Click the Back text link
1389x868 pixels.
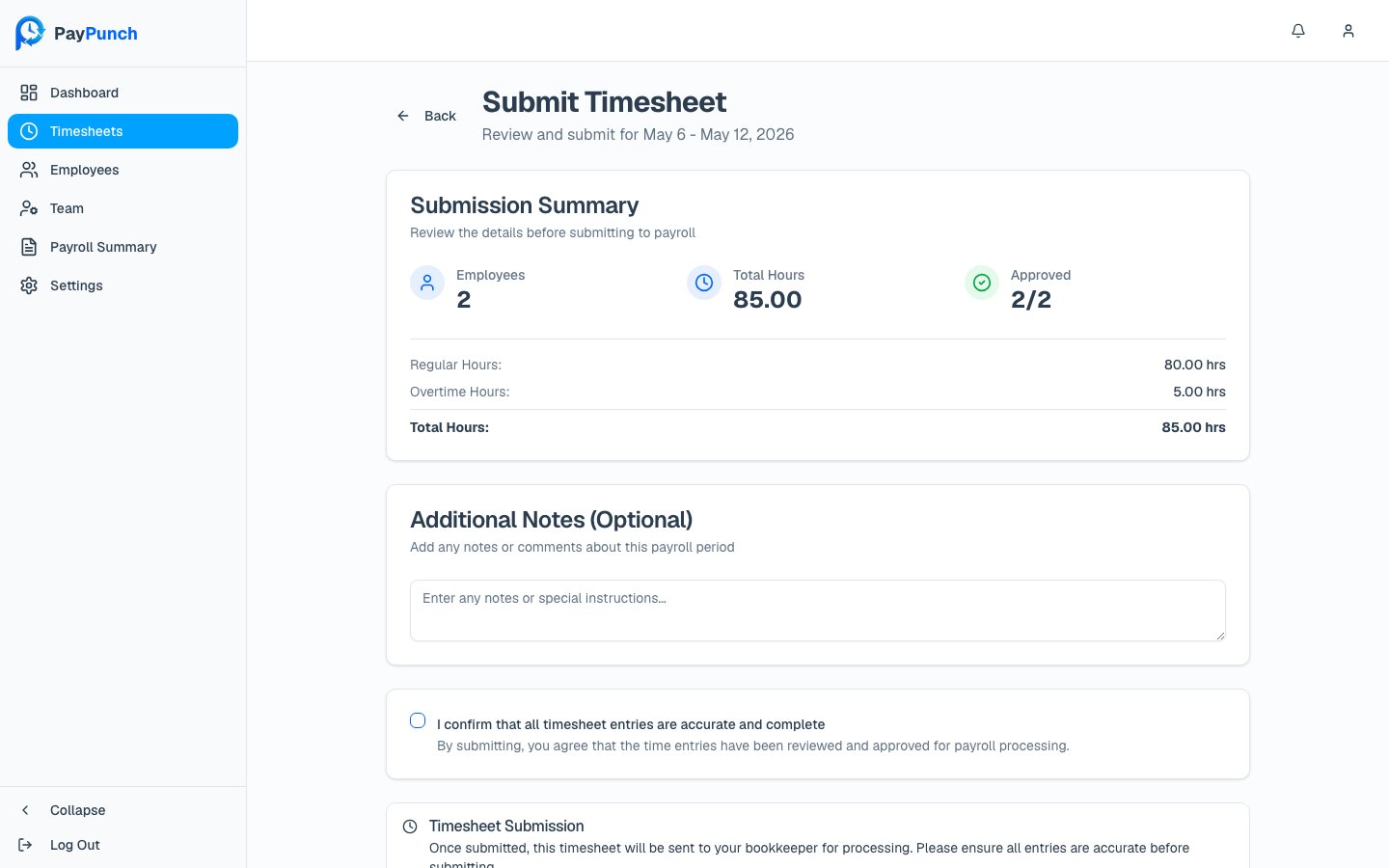coord(440,116)
